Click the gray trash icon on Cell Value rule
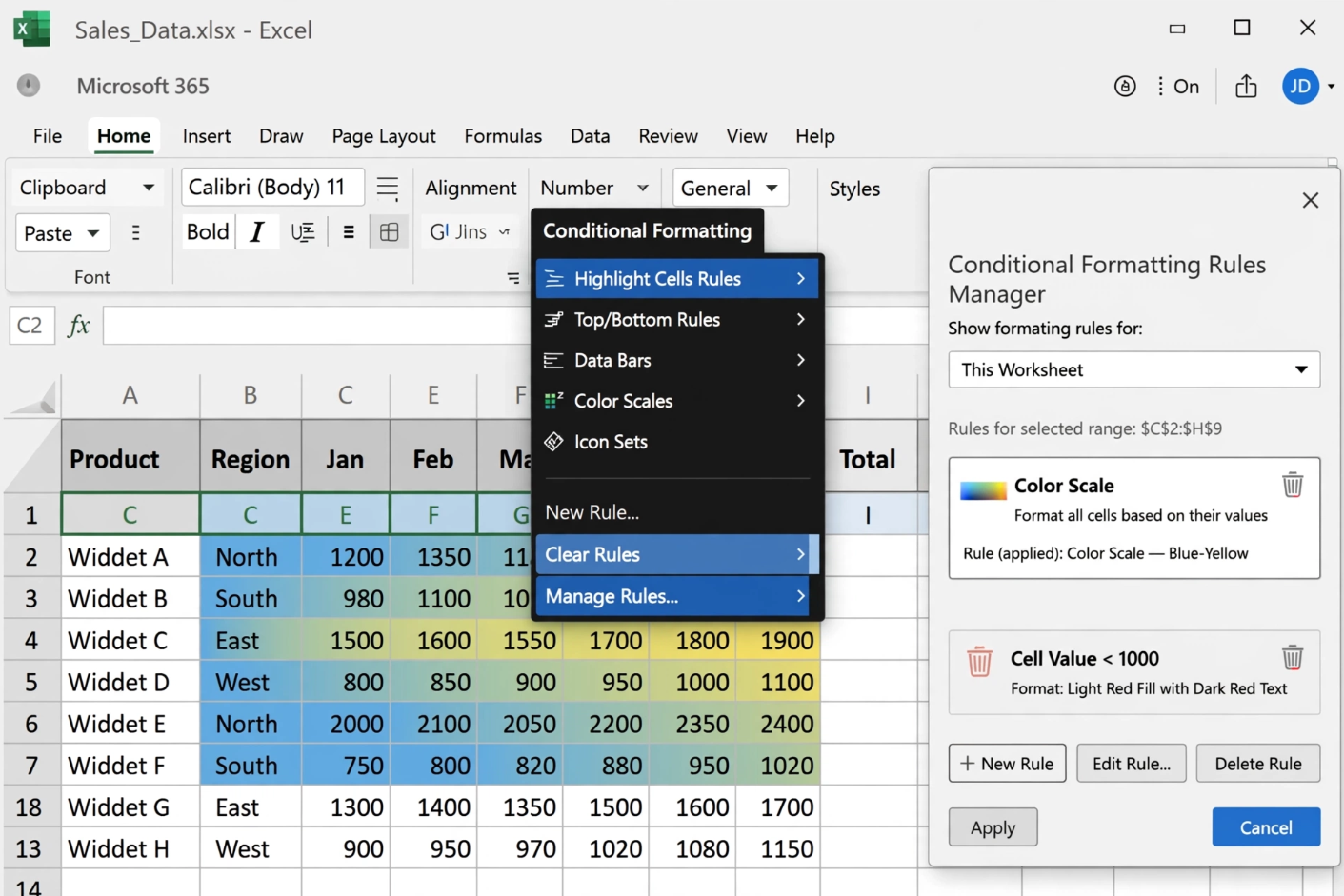Screen dimensions: 1344x896 1293,657
